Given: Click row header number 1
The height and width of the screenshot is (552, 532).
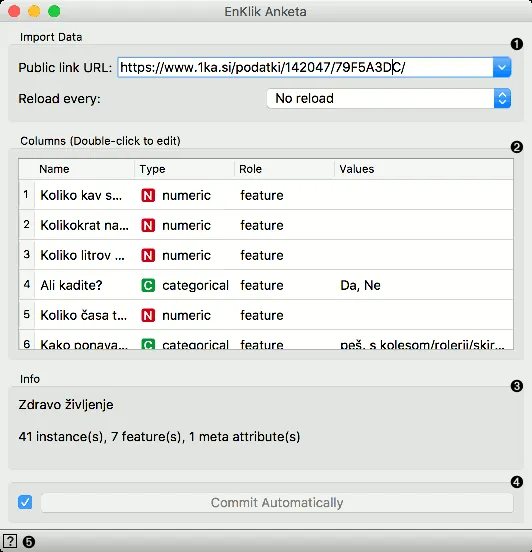Looking at the screenshot, I should (26, 194).
